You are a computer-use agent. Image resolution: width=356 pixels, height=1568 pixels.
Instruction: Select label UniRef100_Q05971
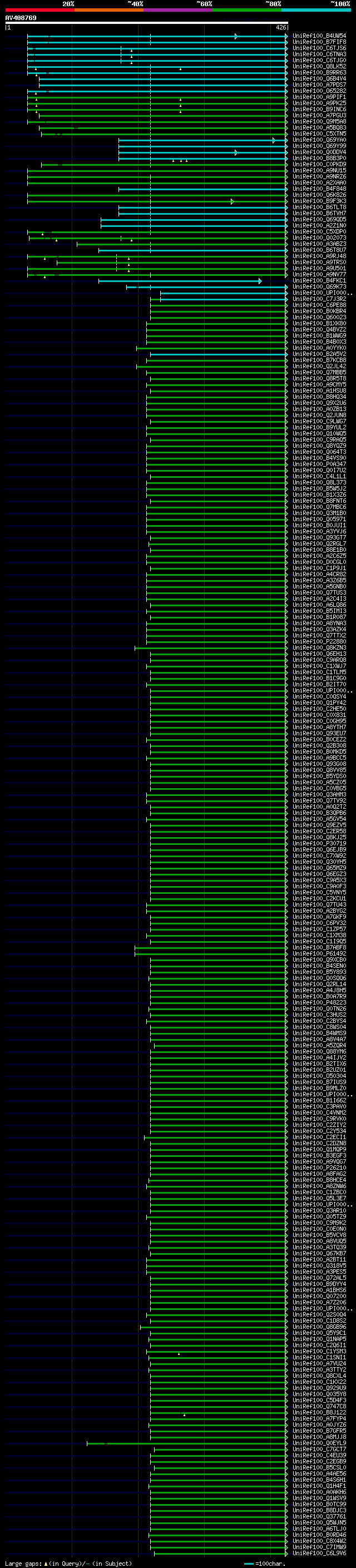(319, 519)
